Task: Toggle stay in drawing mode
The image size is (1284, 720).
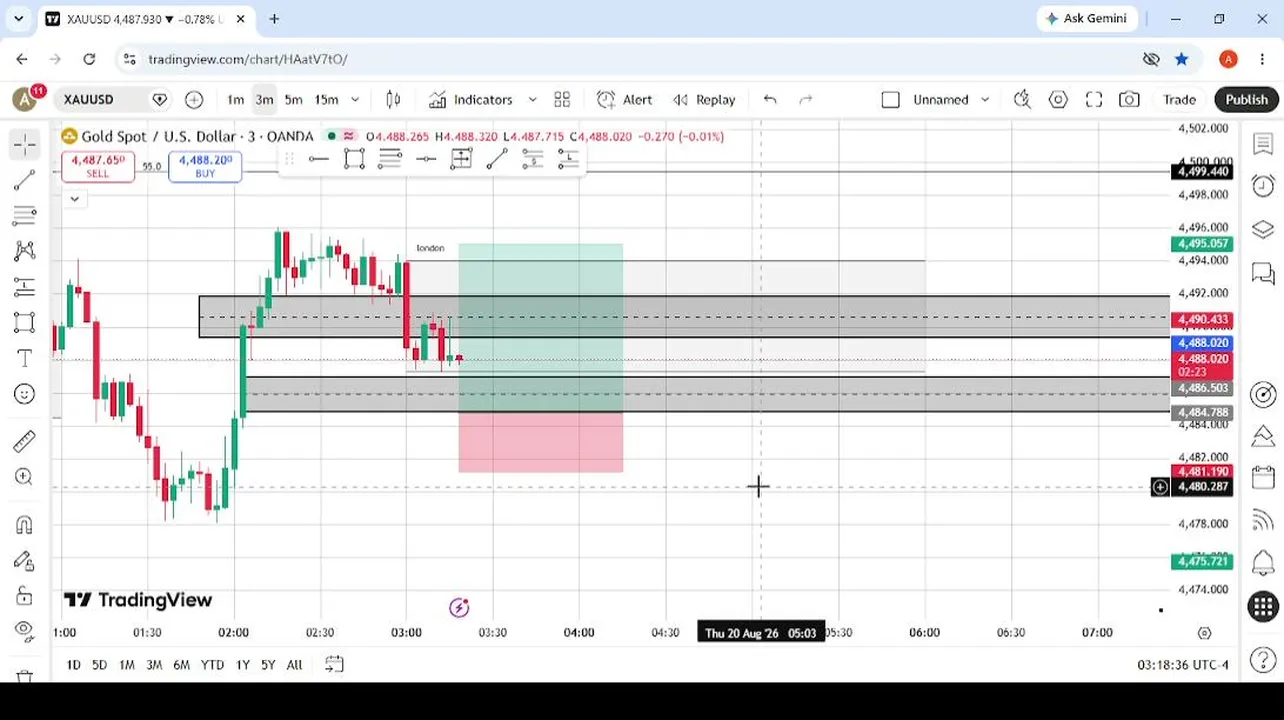Action: coord(25,561)
